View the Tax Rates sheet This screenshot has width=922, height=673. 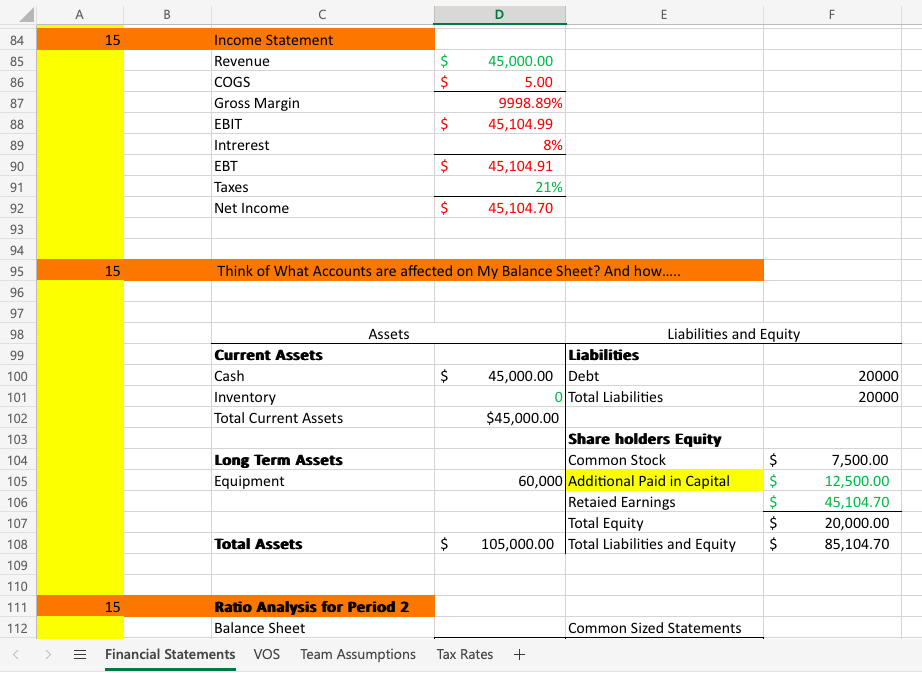point(464,654)
